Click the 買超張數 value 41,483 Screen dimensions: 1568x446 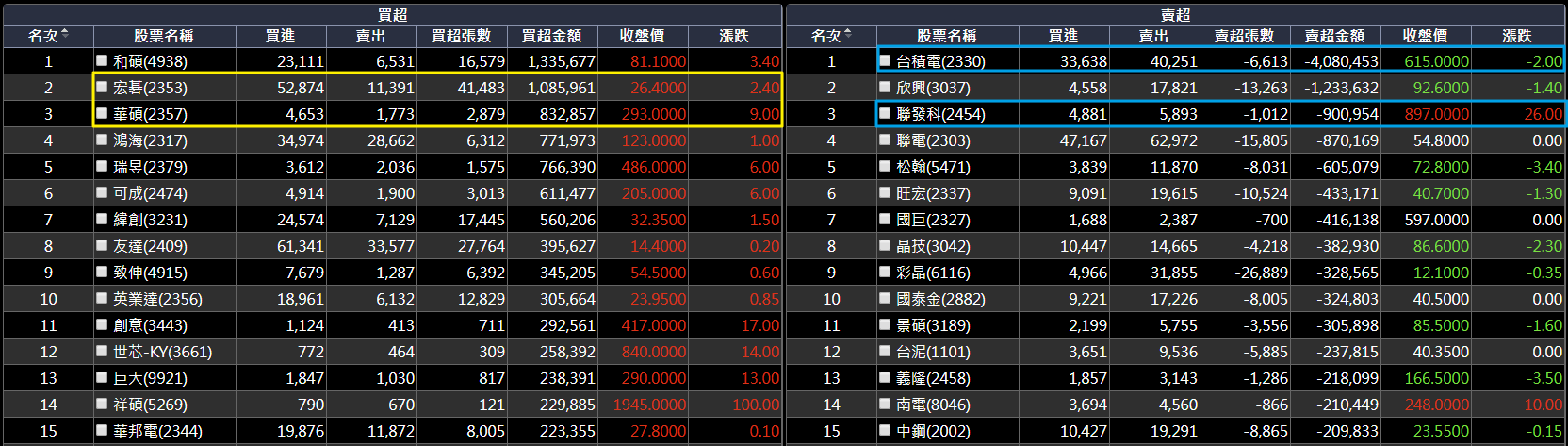click(482, 88)
